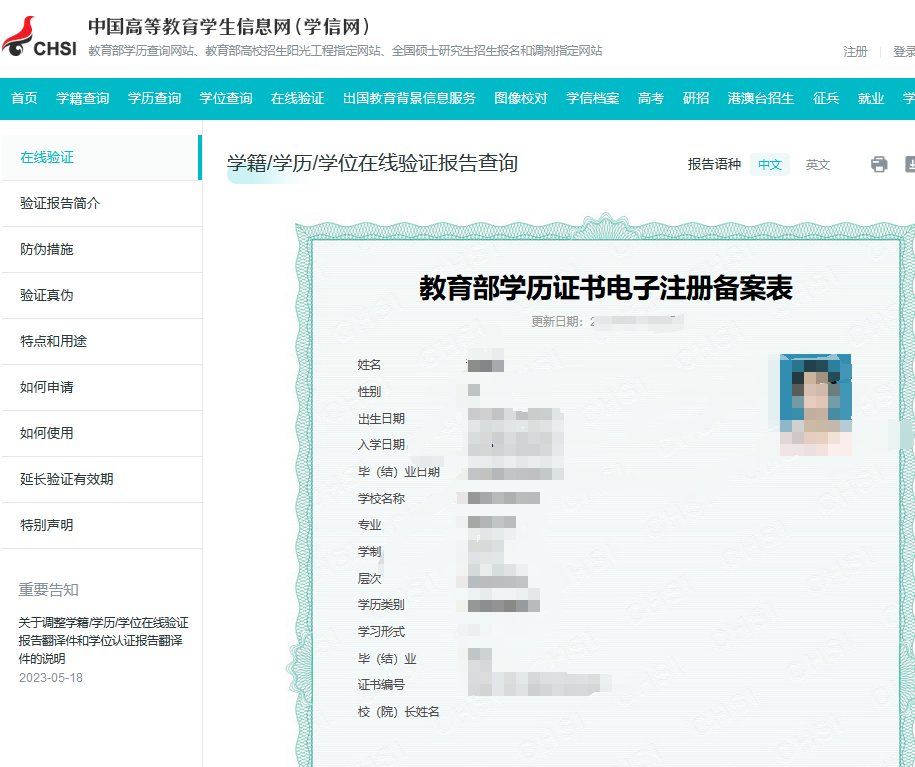Click the 报告语种 label
915x767 pixels.
tap(714, 165)
